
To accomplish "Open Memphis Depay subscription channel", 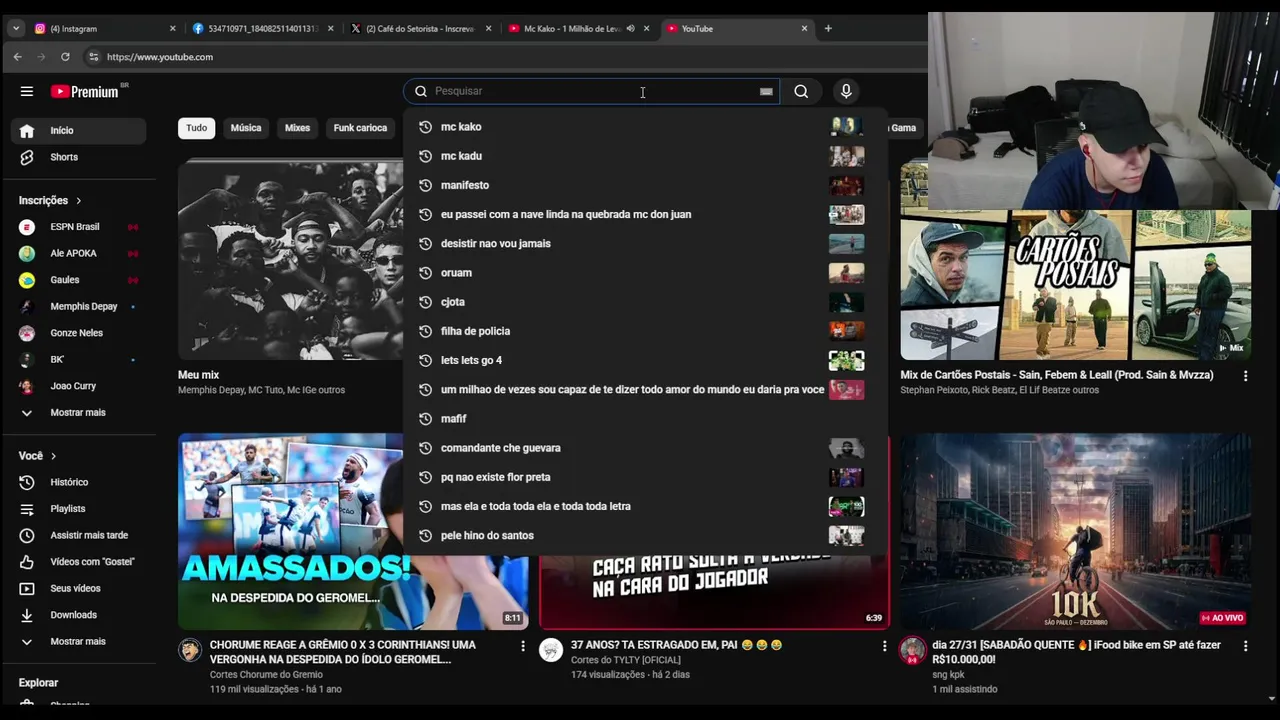I will click(78, 307).
